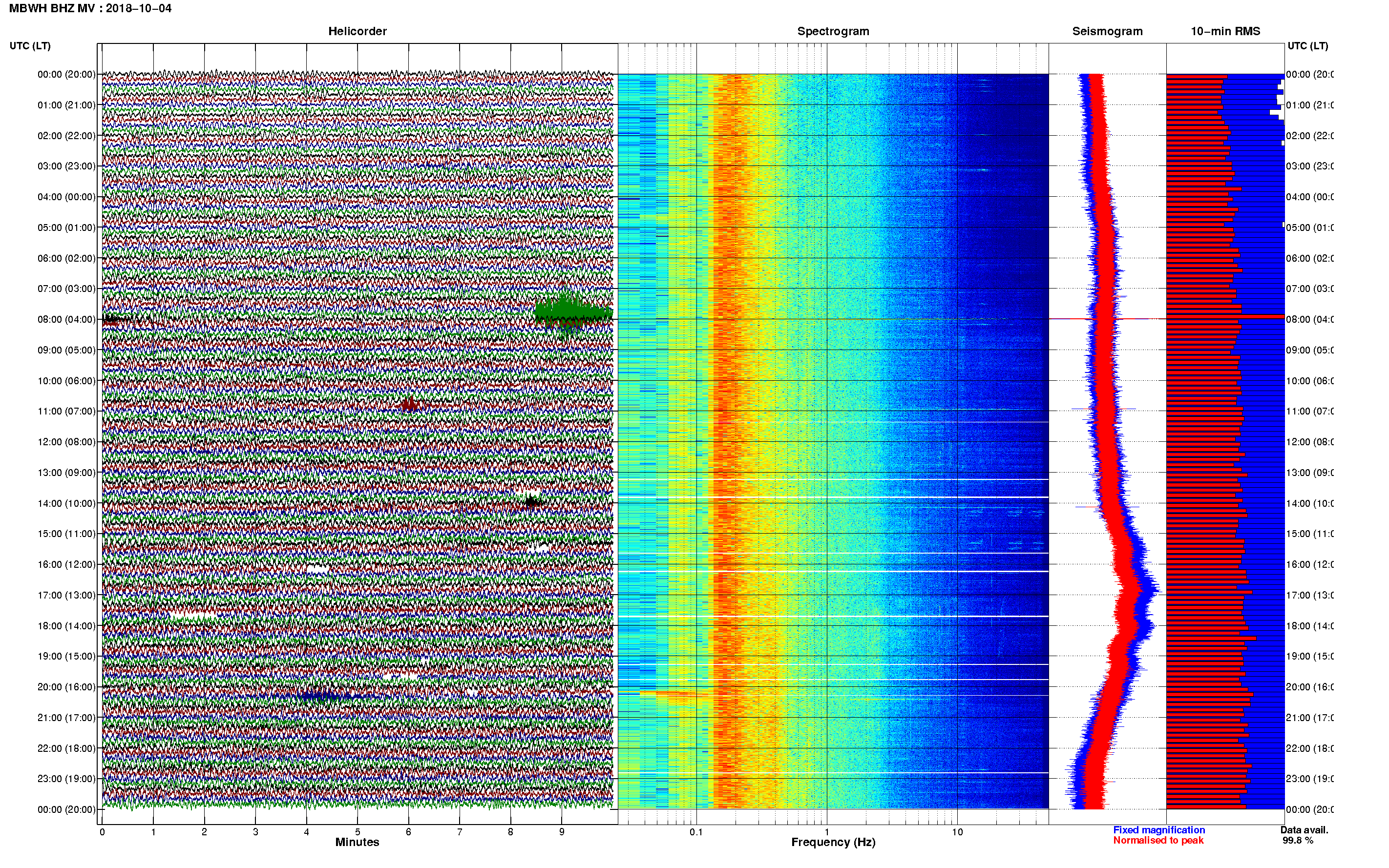Screen dimensions: 1389x868
Task: Click left time label '04:00 (00:00)'
Action: [66, 197]
